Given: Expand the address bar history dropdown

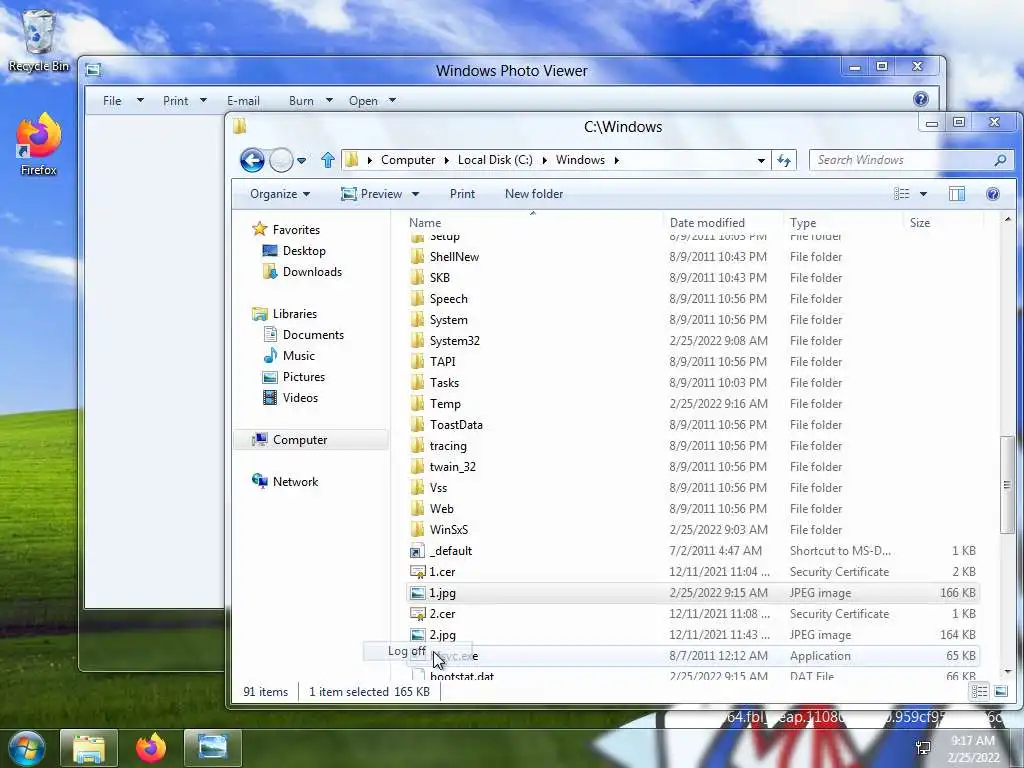Looking at the screenshot, I should point(761,161).
